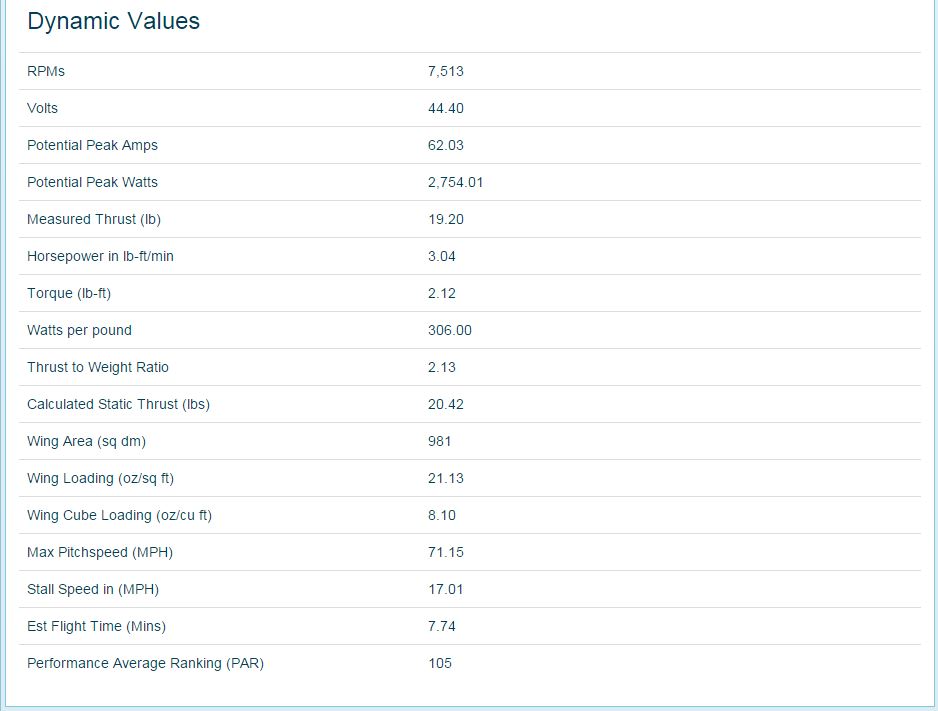Select the Horsepower value 3.04
Viewport: 938px width, 711px height.
click(x=441, y=257)
